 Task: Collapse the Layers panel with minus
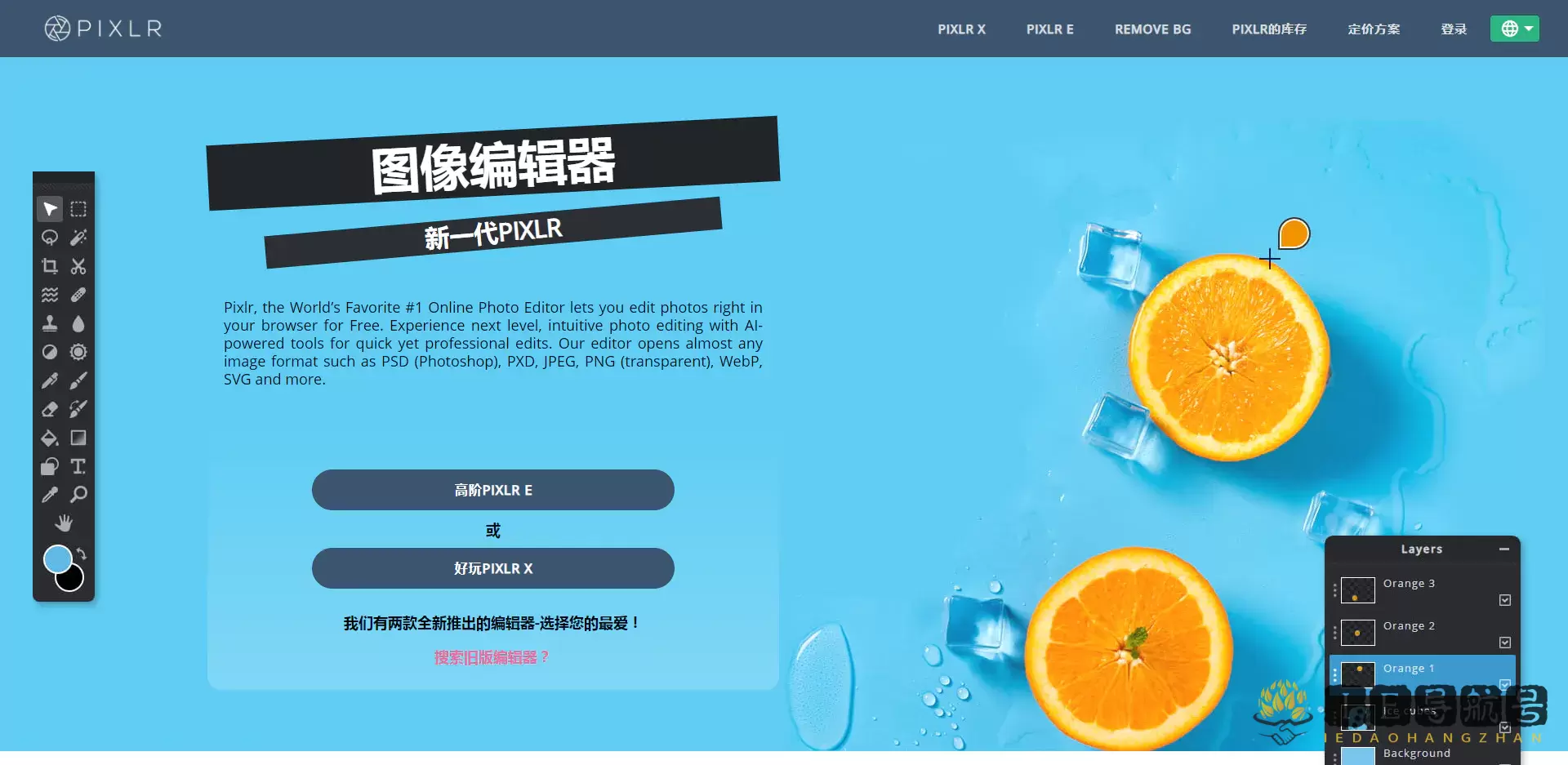click(x=1504, y=549)
